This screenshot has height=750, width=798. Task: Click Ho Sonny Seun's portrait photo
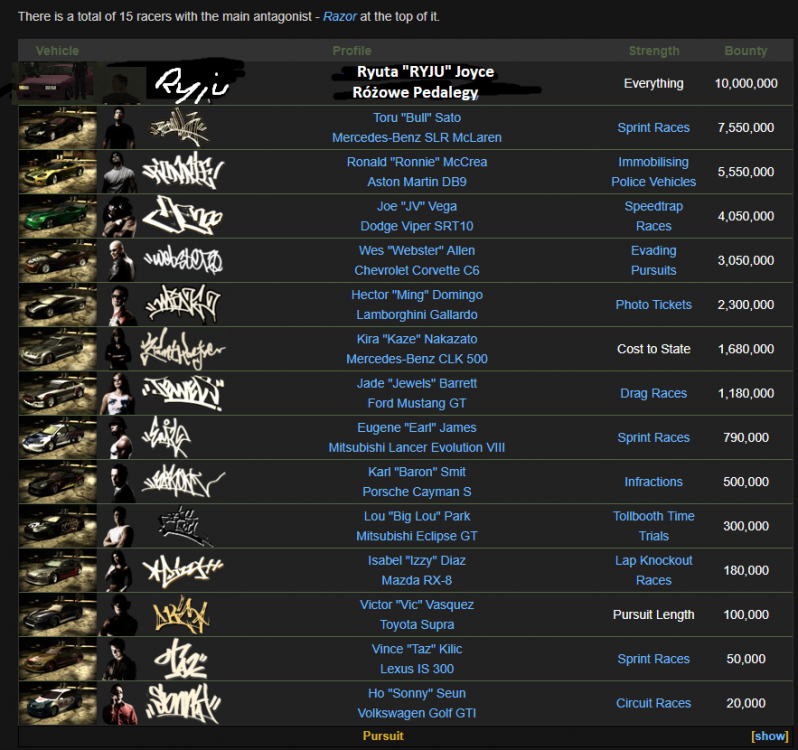[119, 703]
